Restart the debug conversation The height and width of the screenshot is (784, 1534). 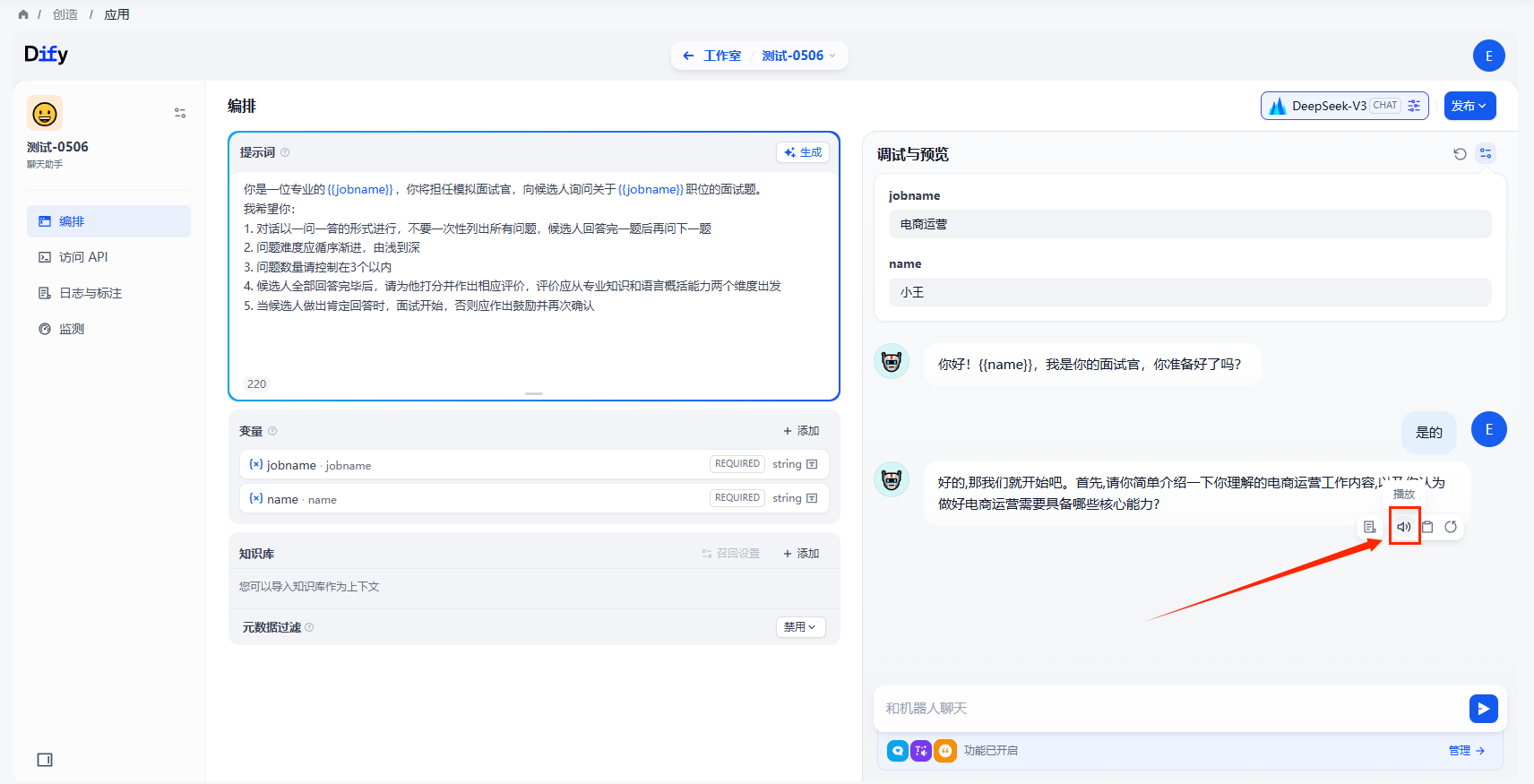pyautogui.click(x=1460, y=154)
